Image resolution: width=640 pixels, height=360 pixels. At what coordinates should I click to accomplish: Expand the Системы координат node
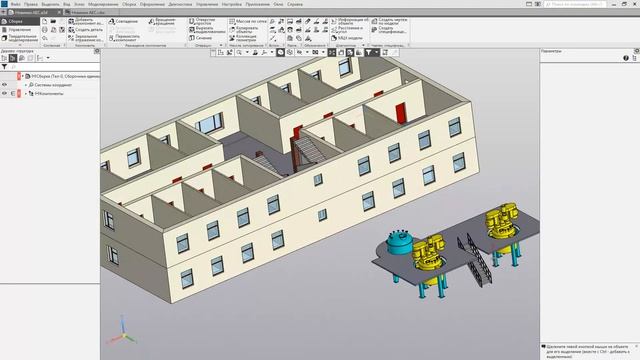point(26,85)
